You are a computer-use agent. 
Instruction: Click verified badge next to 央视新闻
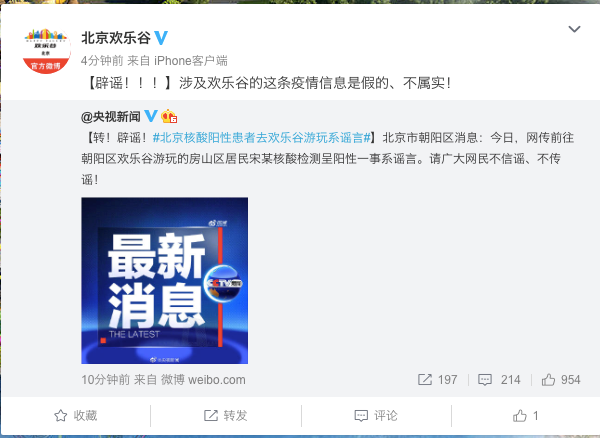[150, 116]
